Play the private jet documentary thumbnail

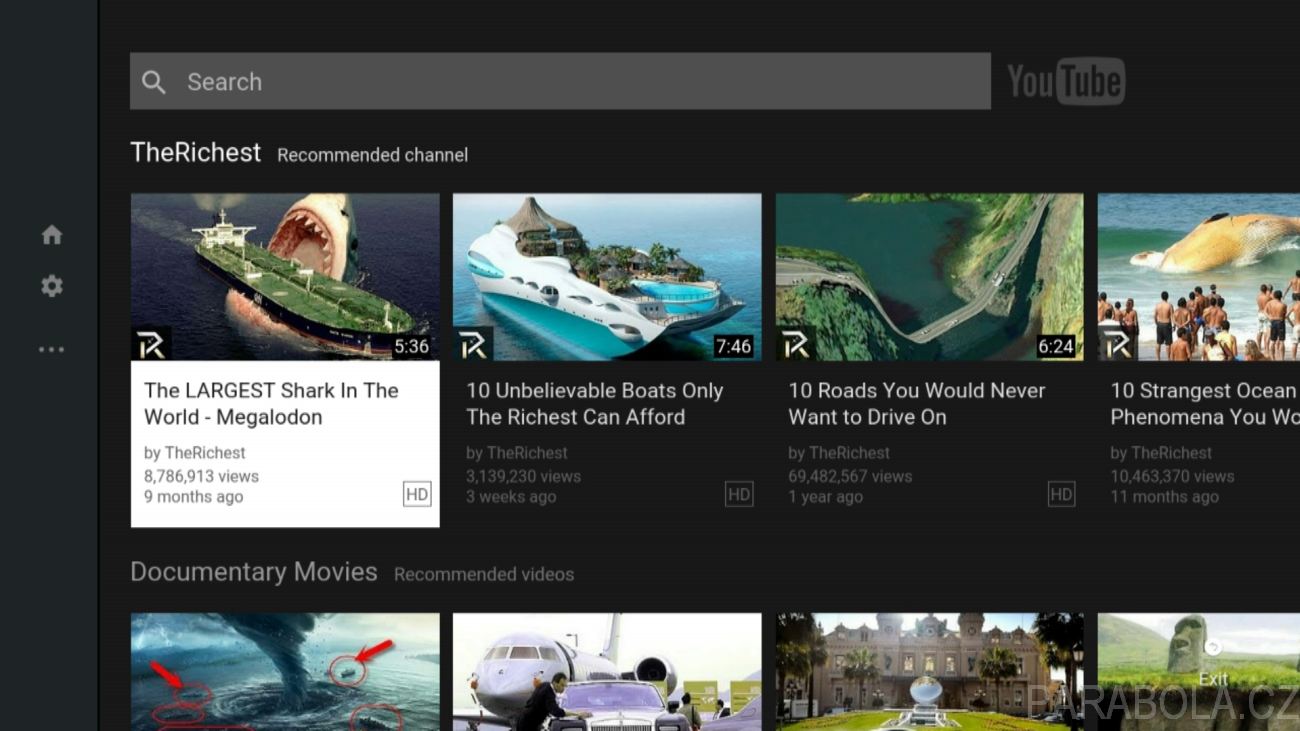click(x=607, y=672)
